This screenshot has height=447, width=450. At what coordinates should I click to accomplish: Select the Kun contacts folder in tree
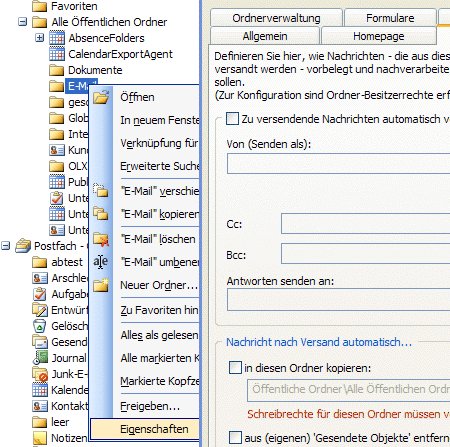(78, 150)
